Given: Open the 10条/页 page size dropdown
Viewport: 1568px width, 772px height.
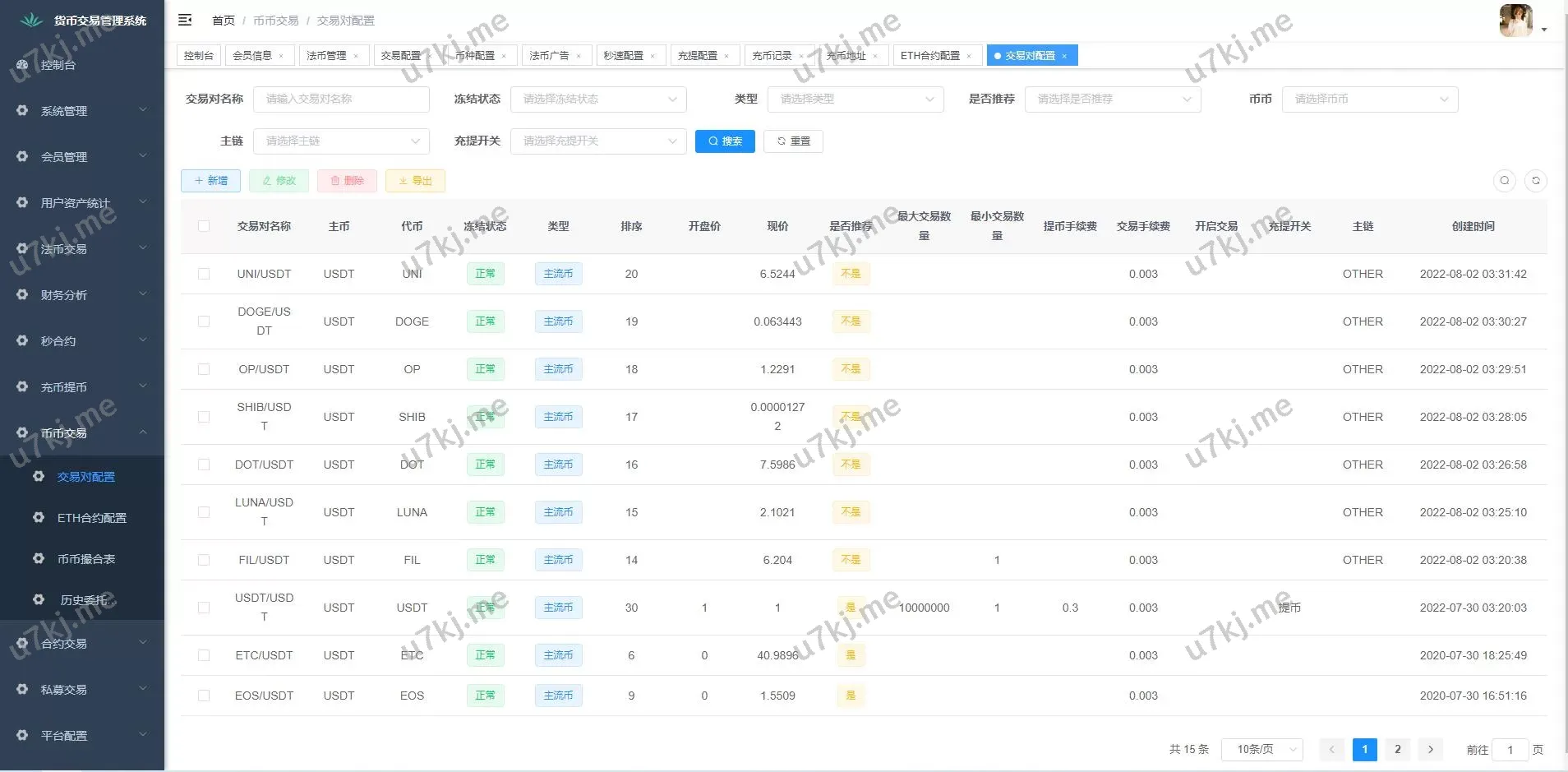Looking at the screenshot, I should pos(1261,749).
